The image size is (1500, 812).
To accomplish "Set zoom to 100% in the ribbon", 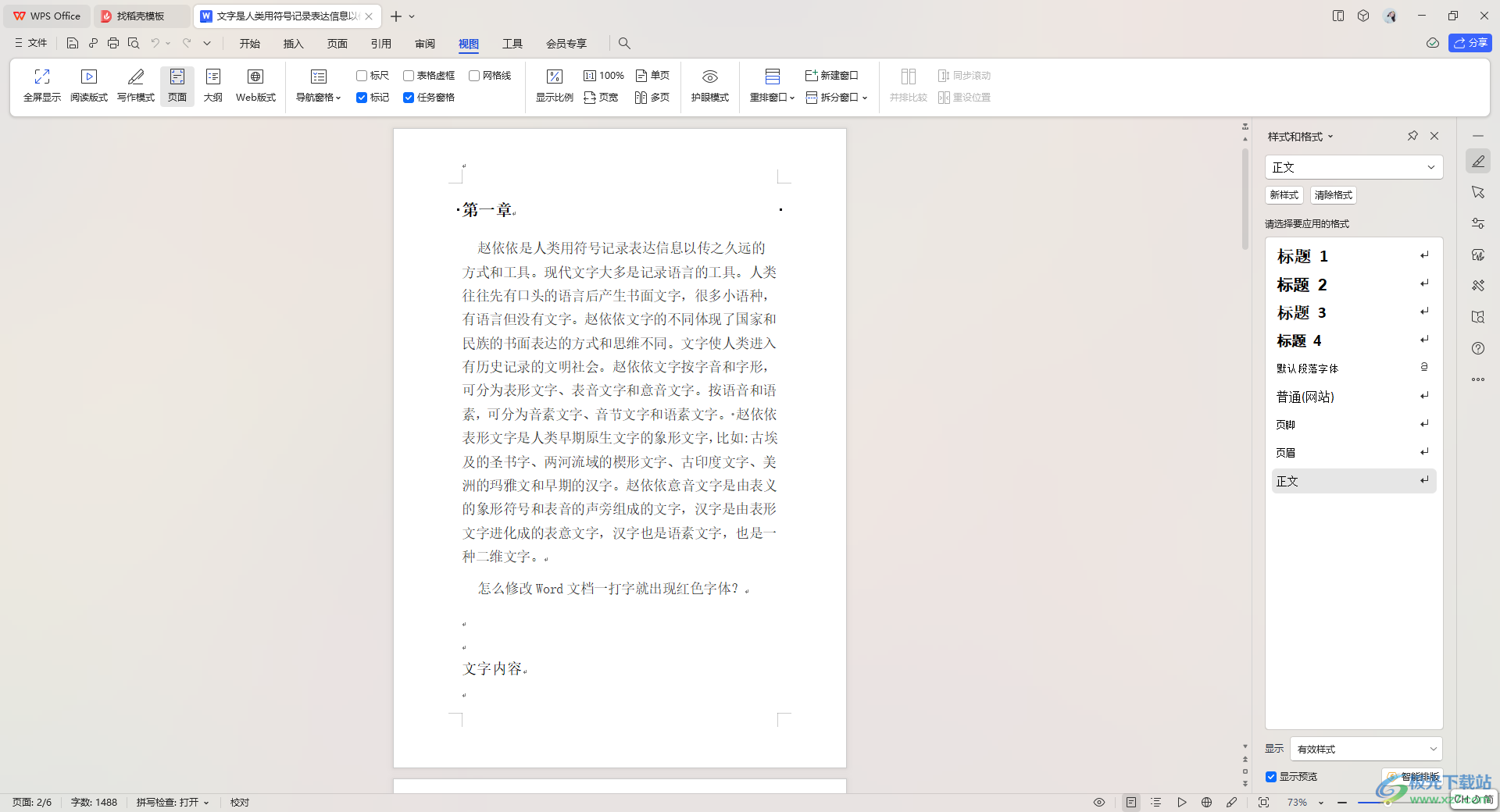I will pyautogui.click(x=604, y=76).
